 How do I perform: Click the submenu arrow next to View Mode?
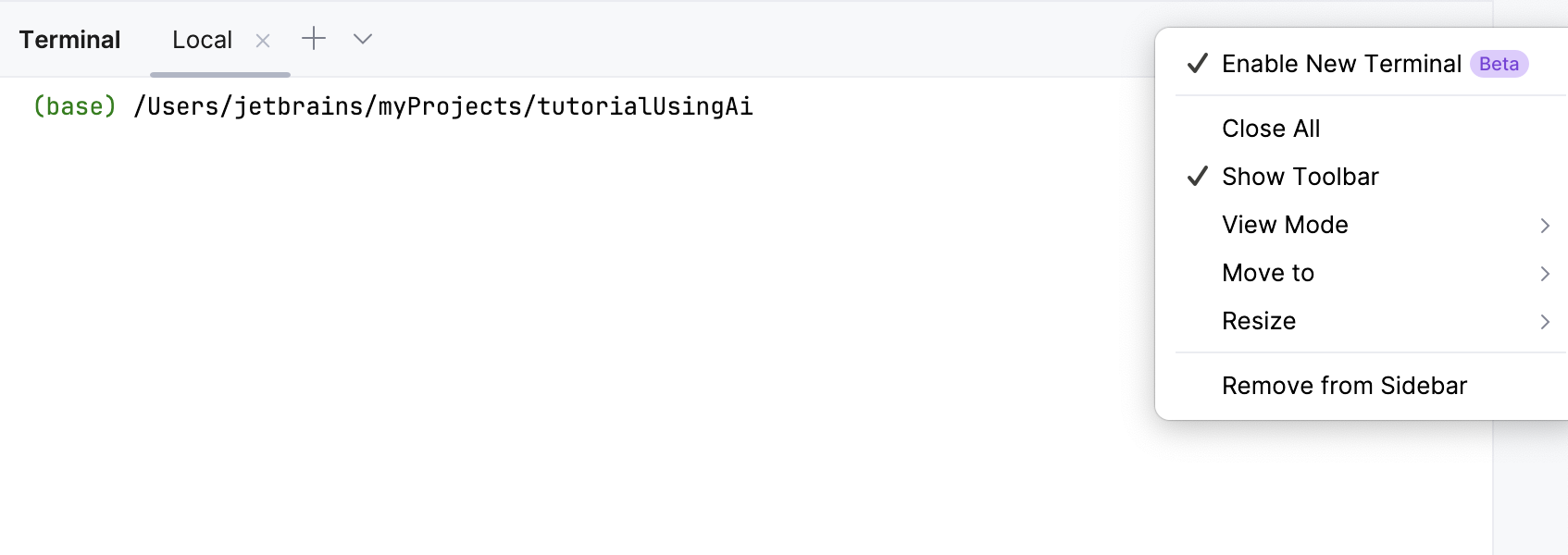1545,225
